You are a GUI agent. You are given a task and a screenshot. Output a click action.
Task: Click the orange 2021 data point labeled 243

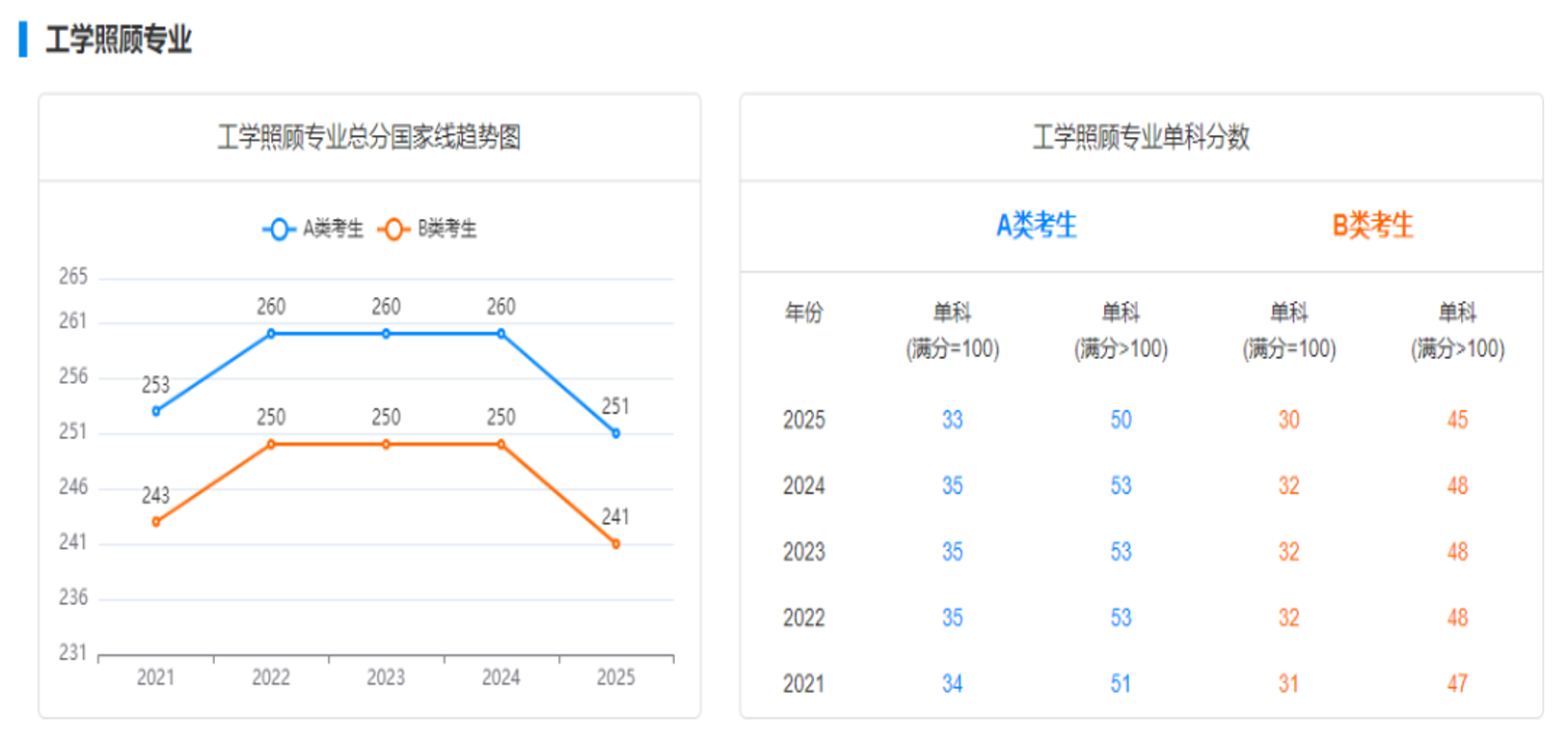[156, 522]
